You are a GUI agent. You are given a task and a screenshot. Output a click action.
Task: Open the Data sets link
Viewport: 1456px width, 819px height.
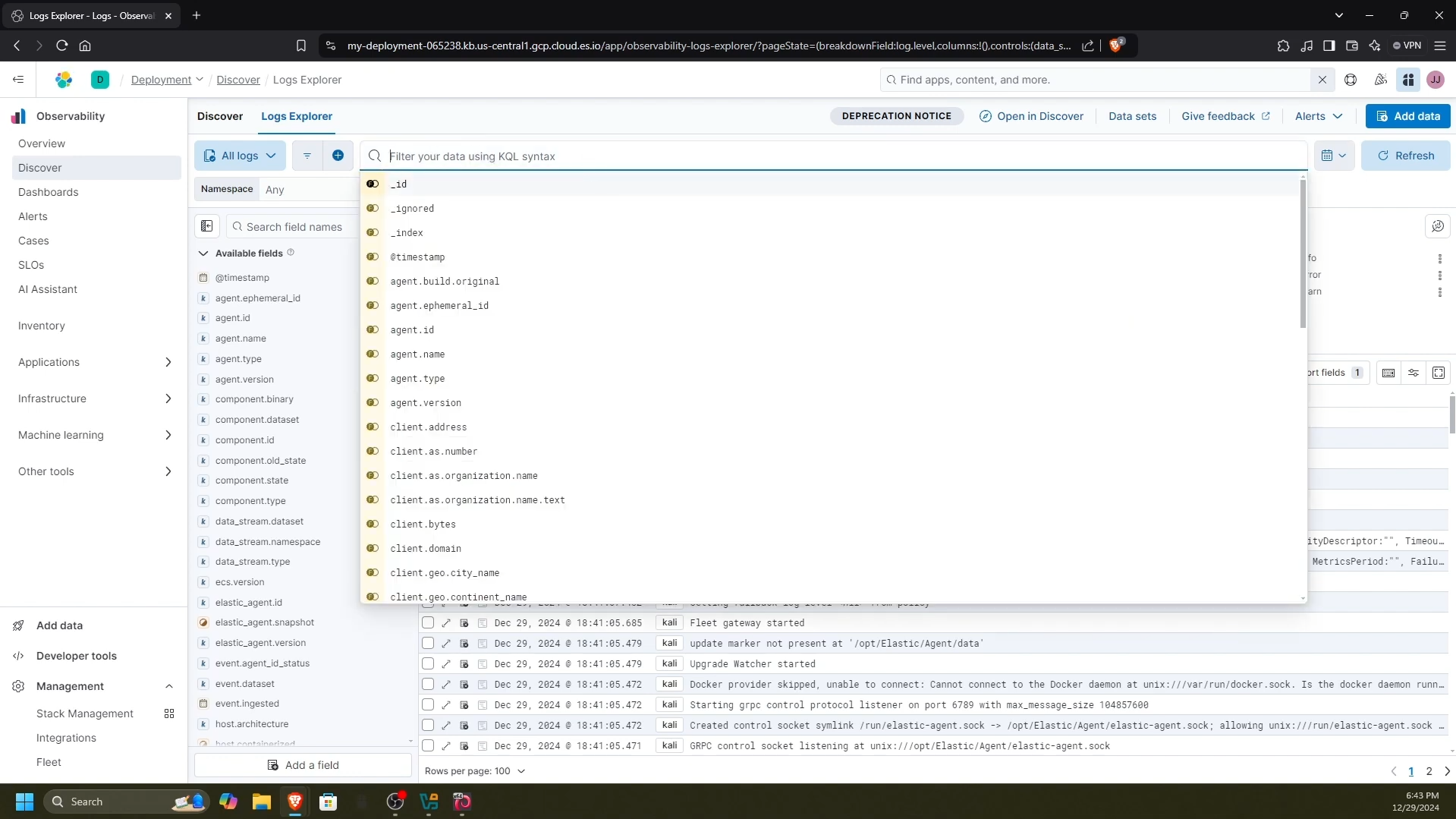tap(1133, 116)
